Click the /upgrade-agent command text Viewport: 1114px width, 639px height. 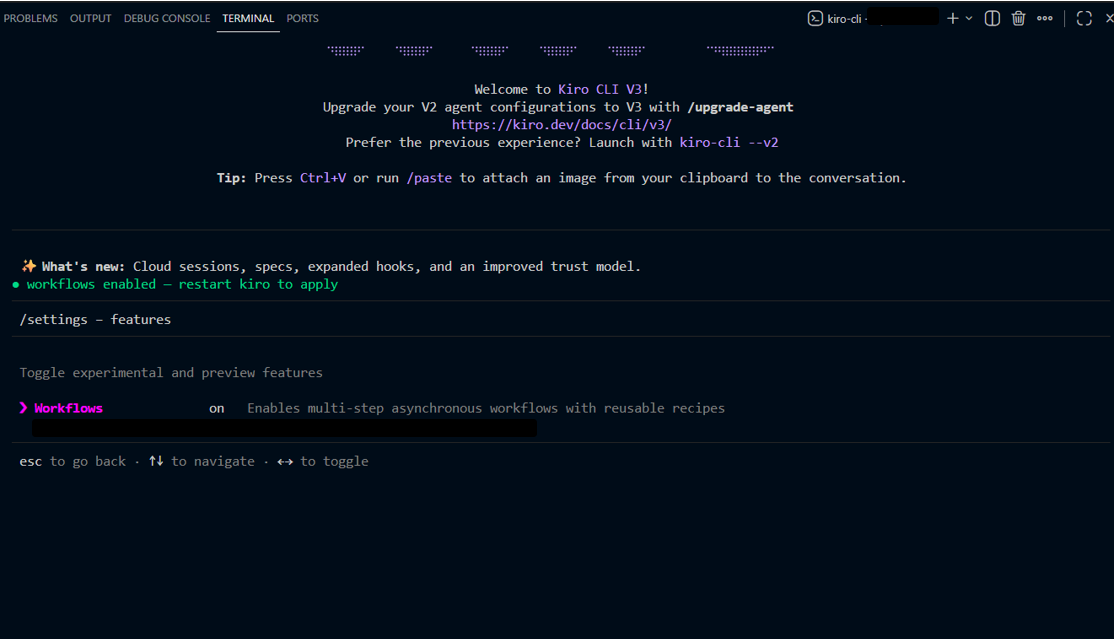click(x=740, y=107)
